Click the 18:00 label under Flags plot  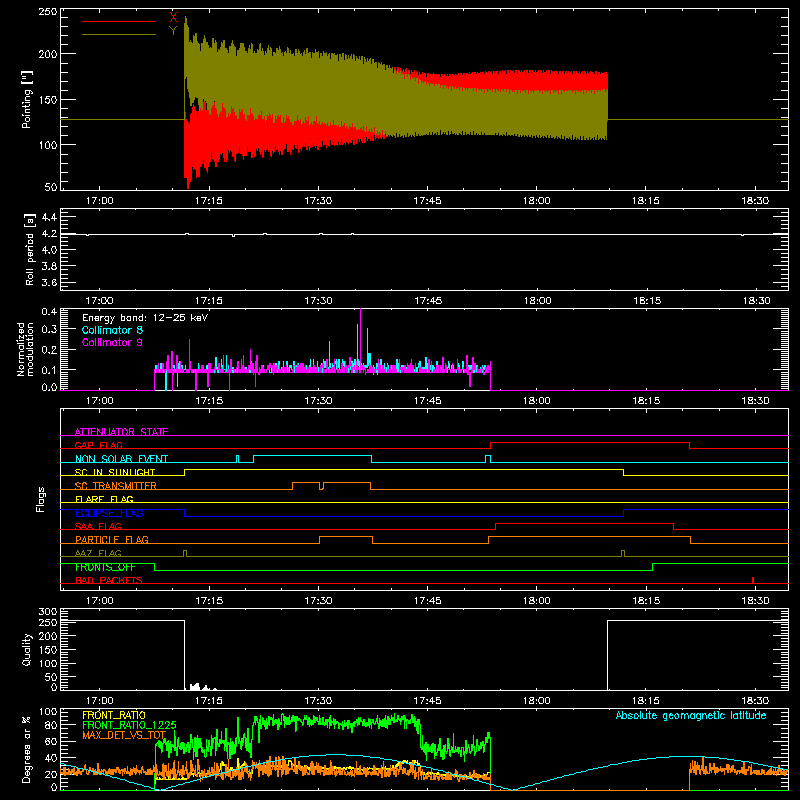(x=537, y=601)
